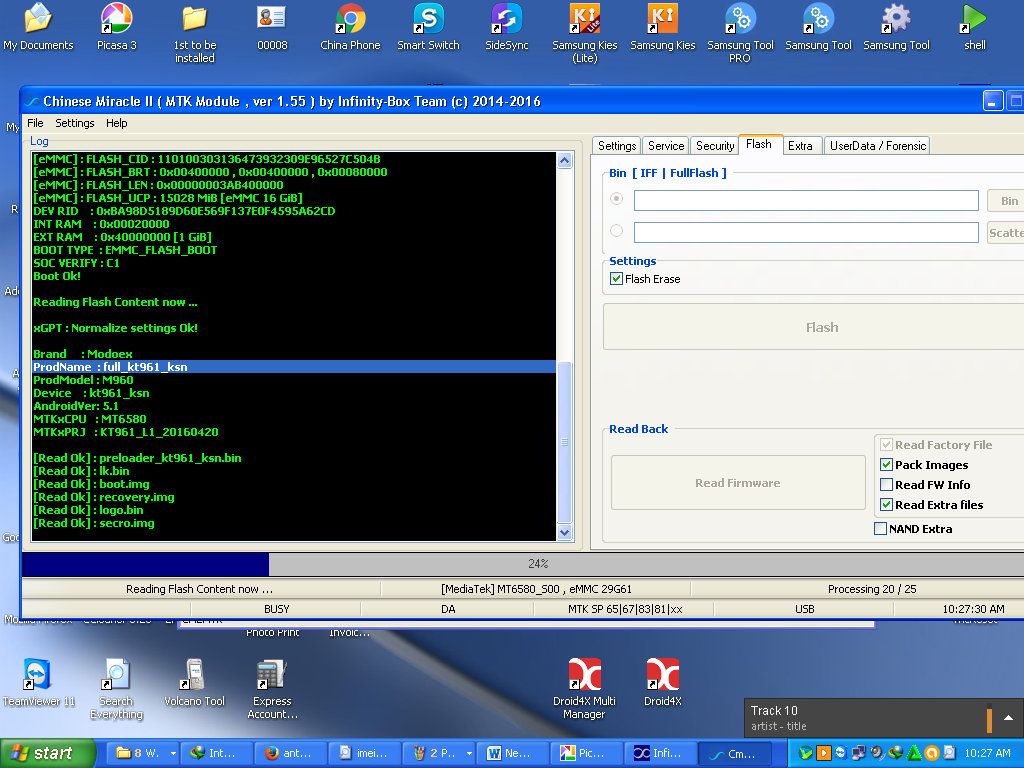Open the China Phone Chrome shortcut
Image resolution: width=1024 pixels, height=768 pixels.
[x=350, y=19]
